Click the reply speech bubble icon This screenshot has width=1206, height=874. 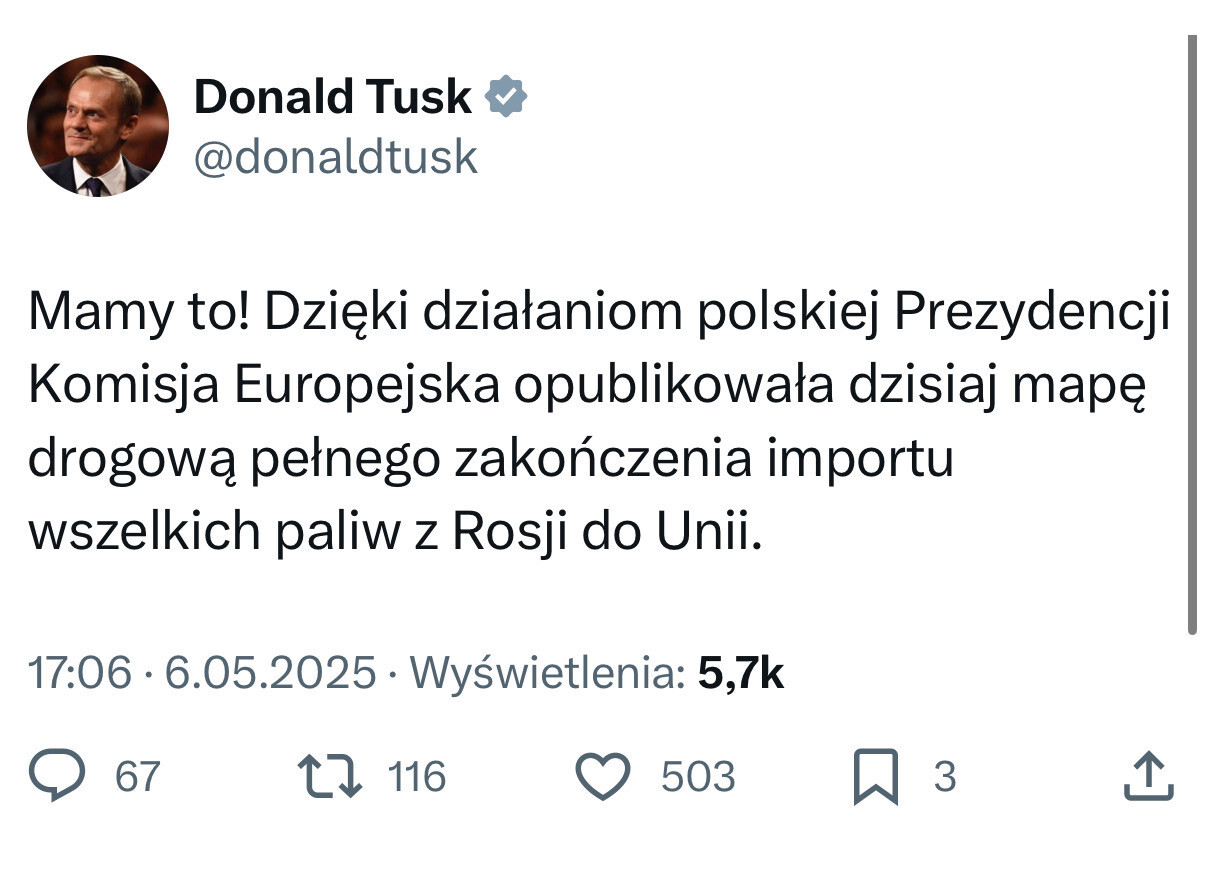pyautogui.click(x=58, y=777)
